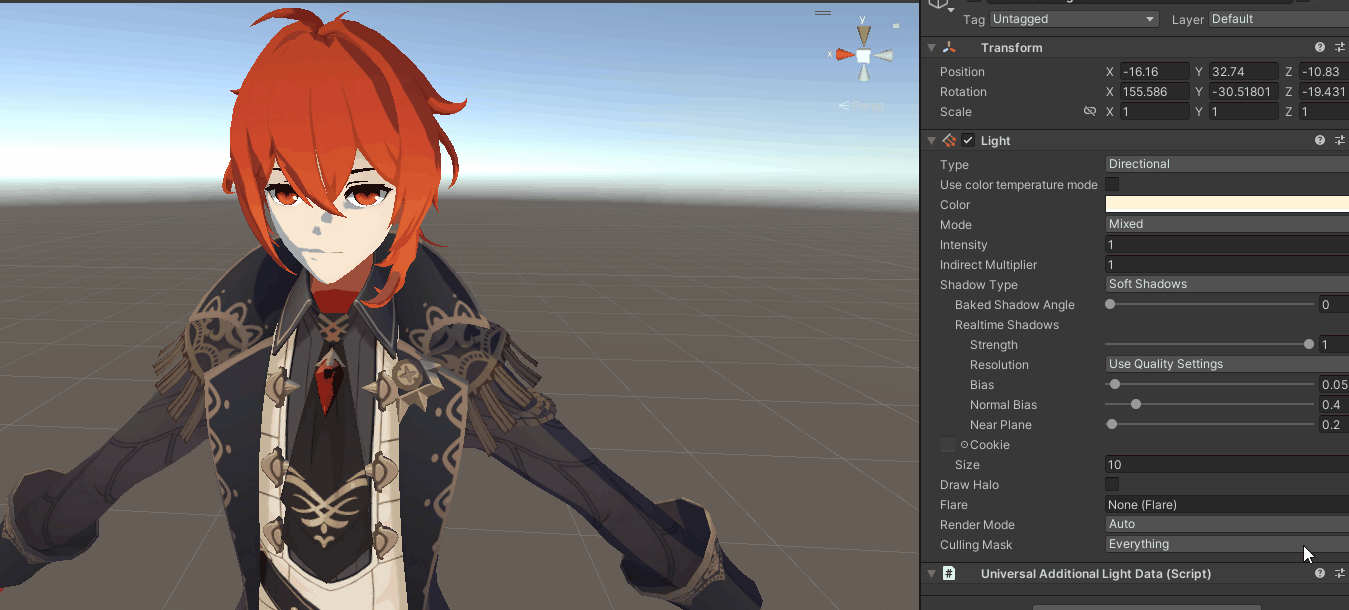This screenshot has width=1349, height=610.
Task: Open the Light component preset settings icon
Action: [1340, 141]
